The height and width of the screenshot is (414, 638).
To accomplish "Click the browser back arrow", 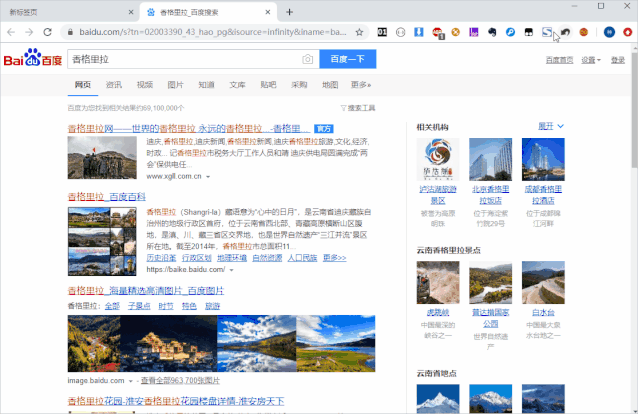I will pos(11,32).
